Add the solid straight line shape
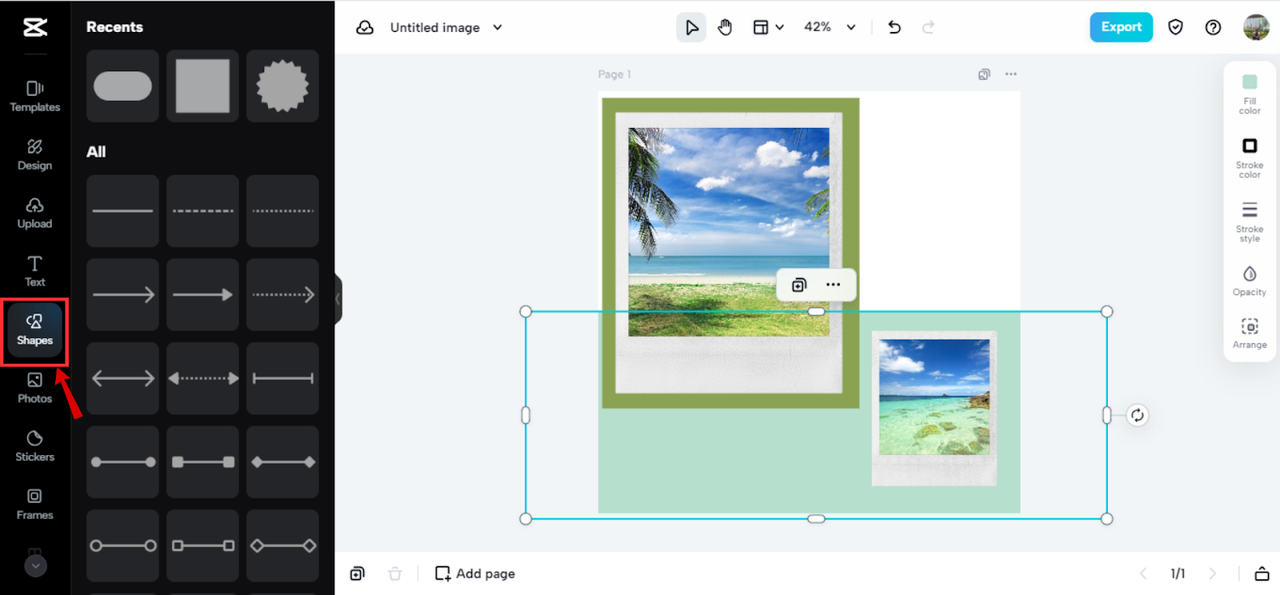Image resolution: width=1280 pixels, height=595 pixels. coord(123,211)
